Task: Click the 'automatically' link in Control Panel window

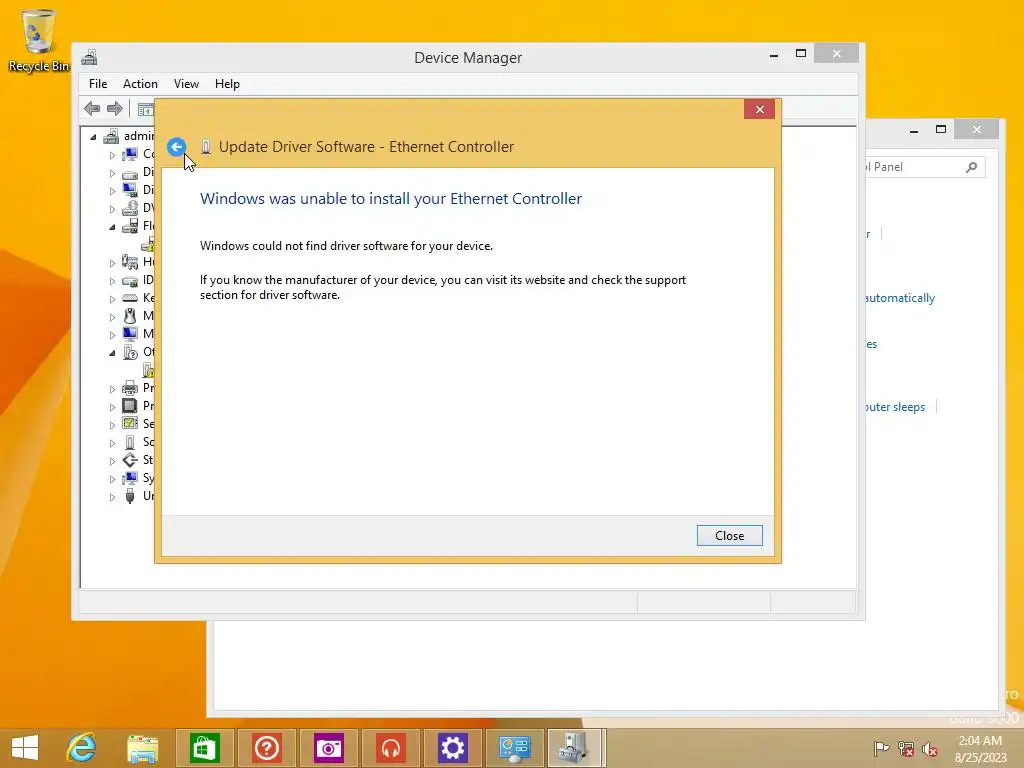Action: point(900,298)
